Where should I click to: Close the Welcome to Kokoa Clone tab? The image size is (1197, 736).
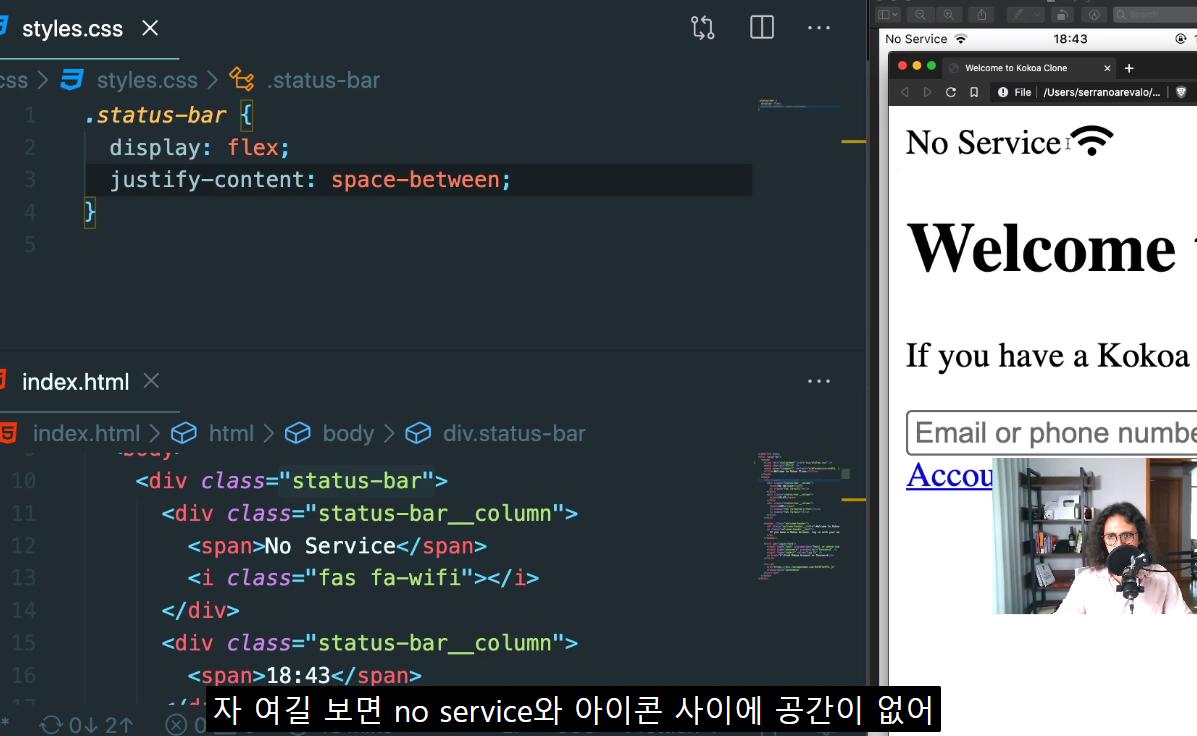click(1107, 68)
